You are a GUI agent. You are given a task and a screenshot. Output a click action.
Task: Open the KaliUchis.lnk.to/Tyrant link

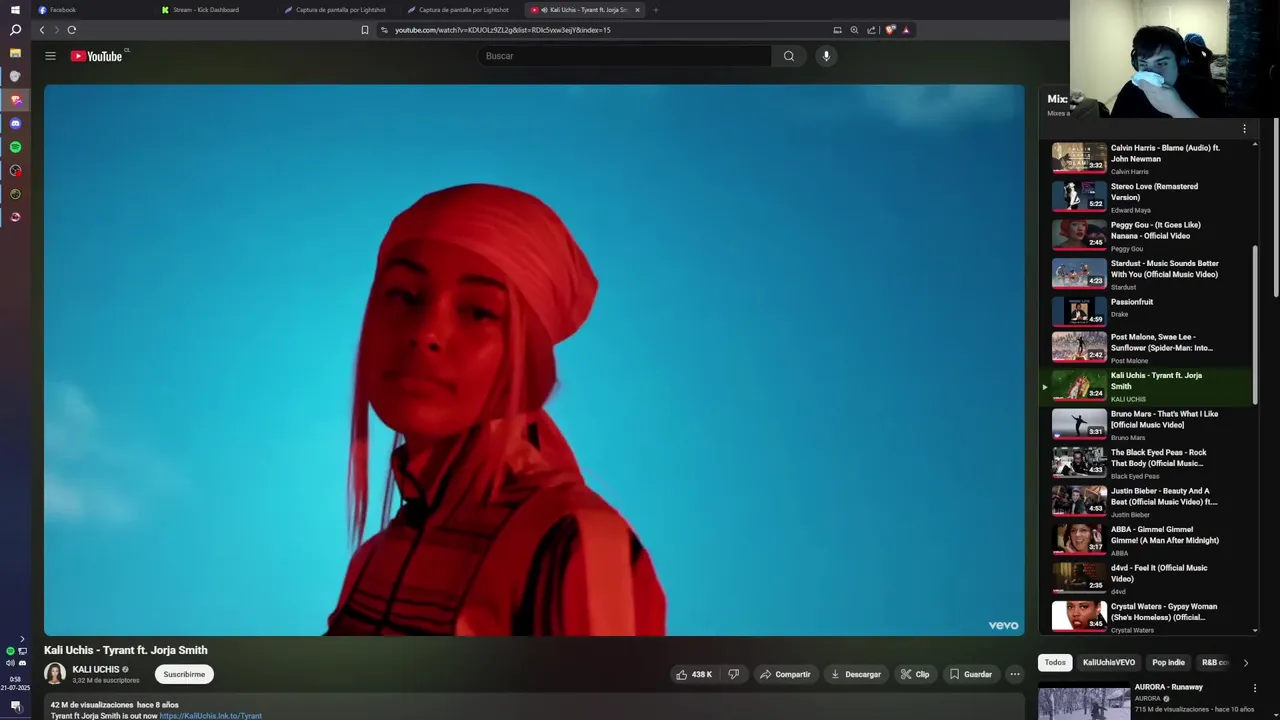[210, 716]
